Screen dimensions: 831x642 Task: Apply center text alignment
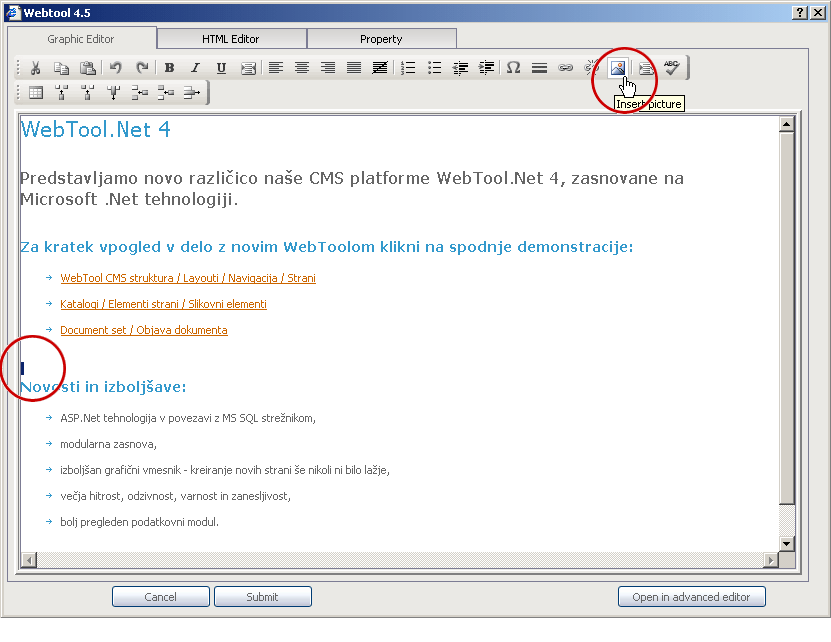tap(301, 68)
